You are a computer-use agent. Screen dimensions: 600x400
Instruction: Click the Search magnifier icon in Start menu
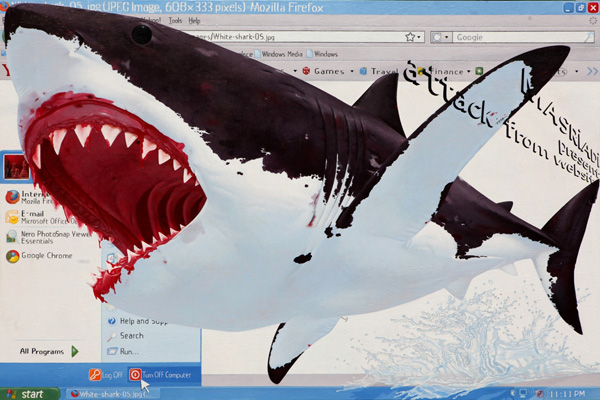tap(112, 336)
